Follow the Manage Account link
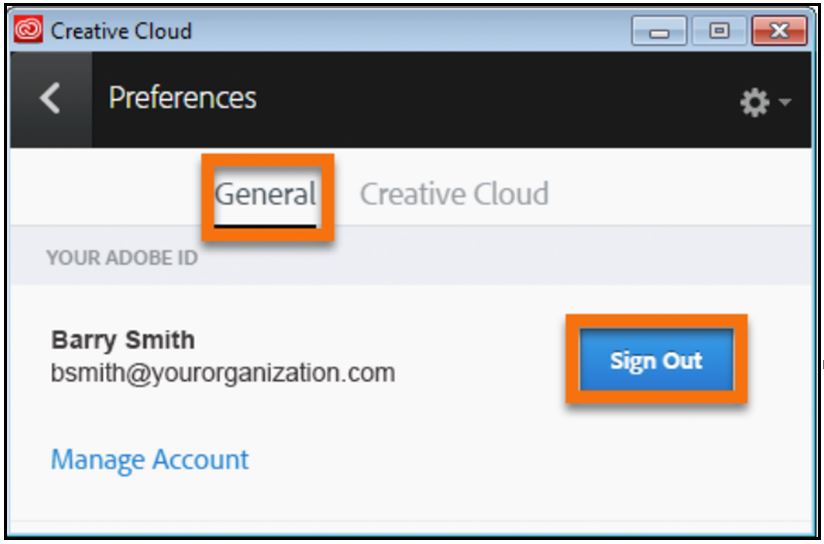This screenshot has height=544, width=824. click(149, 460)
